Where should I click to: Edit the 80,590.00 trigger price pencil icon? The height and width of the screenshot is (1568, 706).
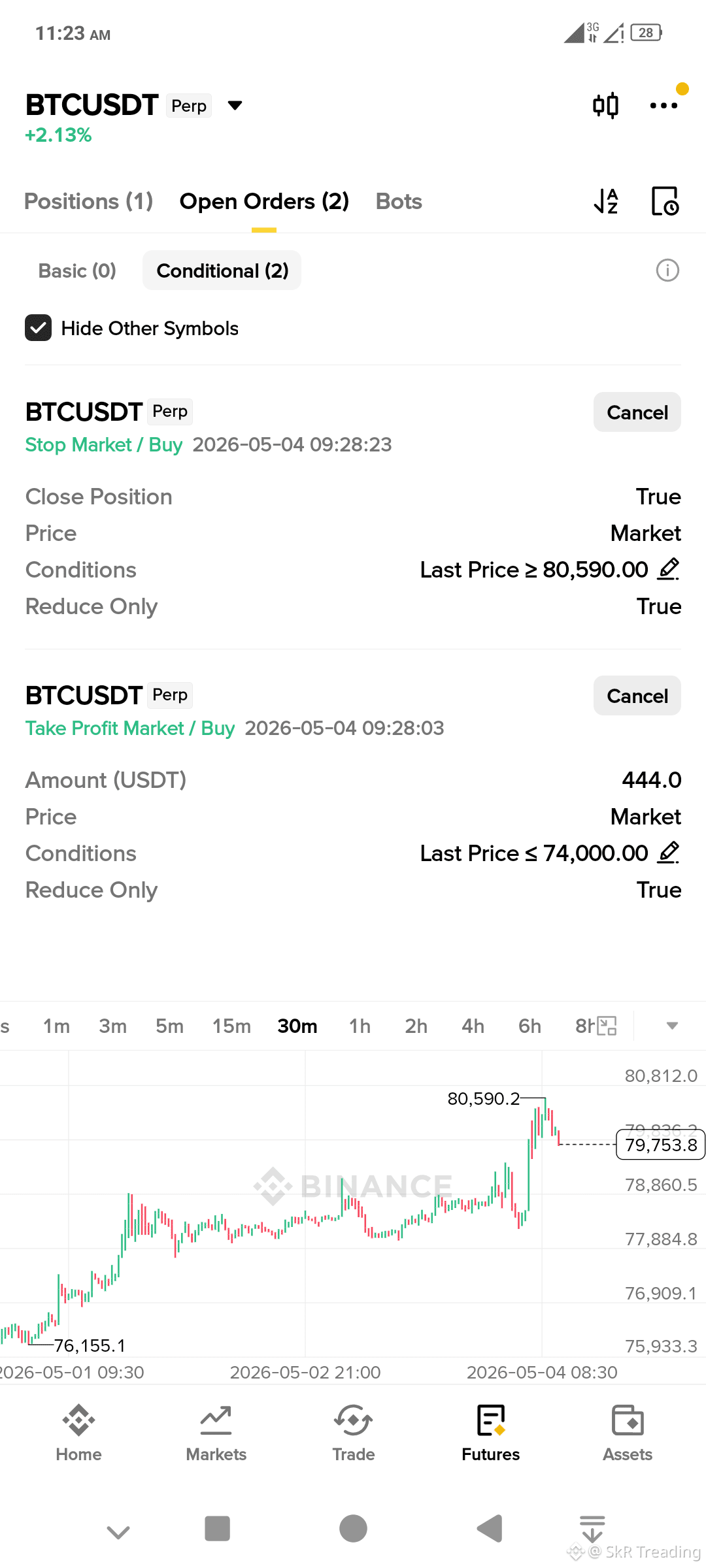click(669, 569)
